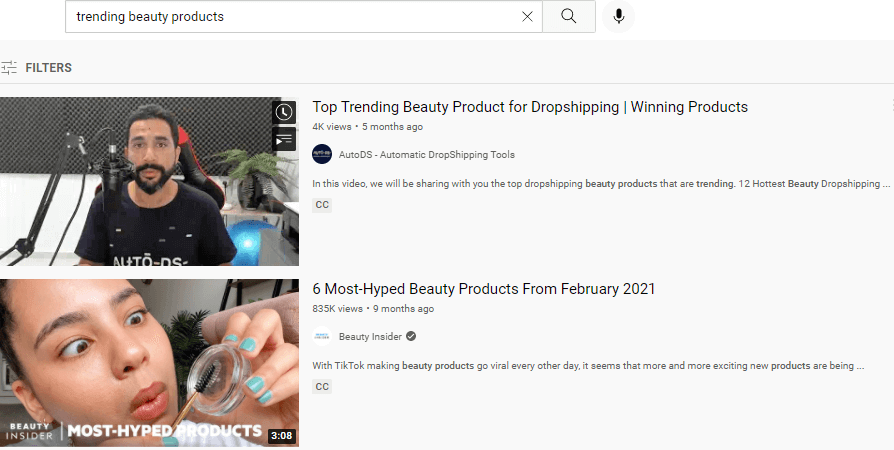The image size is (894, 450).
Task: Clear the search box with the X icon
Action: [527, 17]
